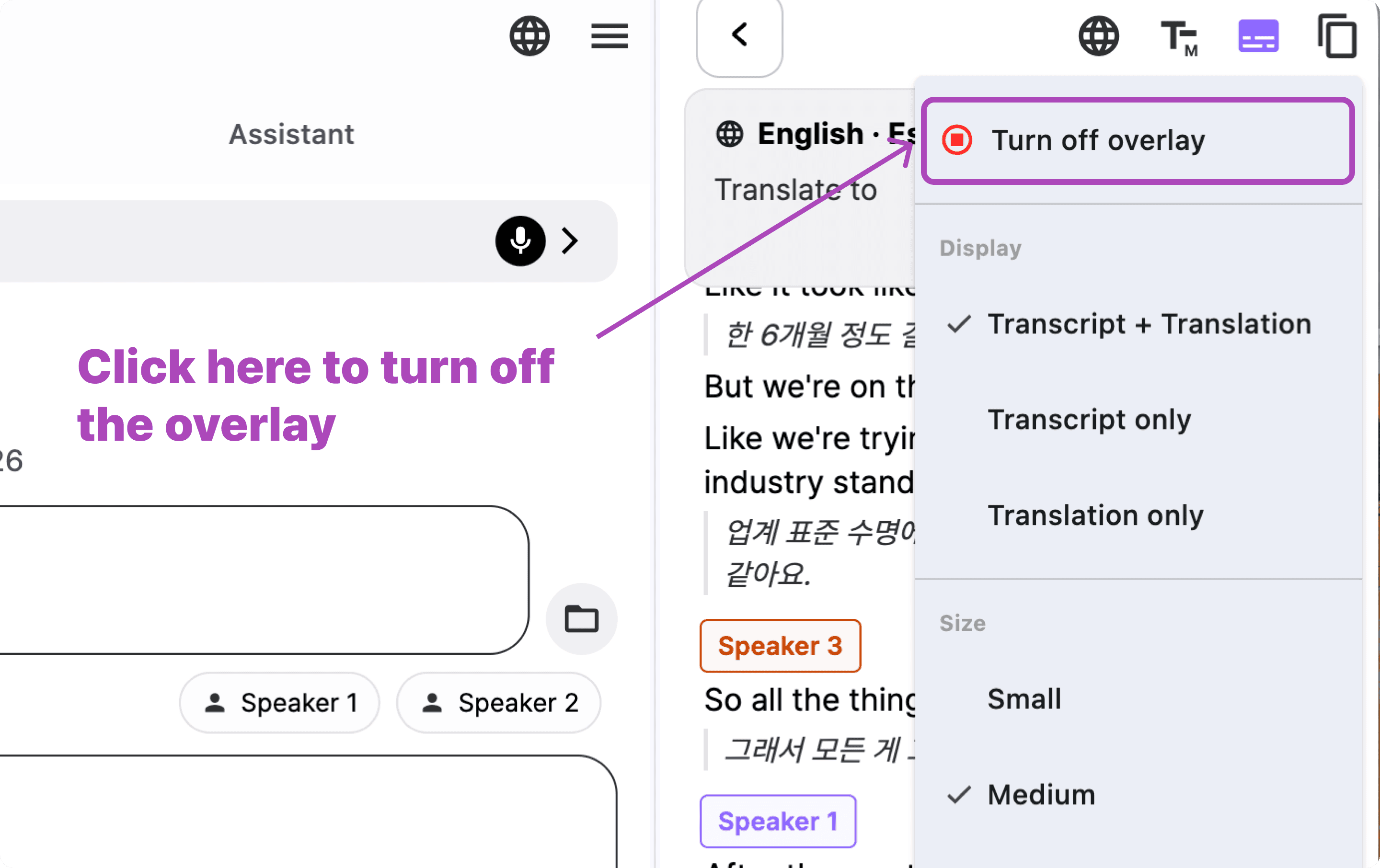Screen dimensions: 1380x868
Task: Click the globe icon in left panel header
Action: pyautogui.click(x=529, y=36)
